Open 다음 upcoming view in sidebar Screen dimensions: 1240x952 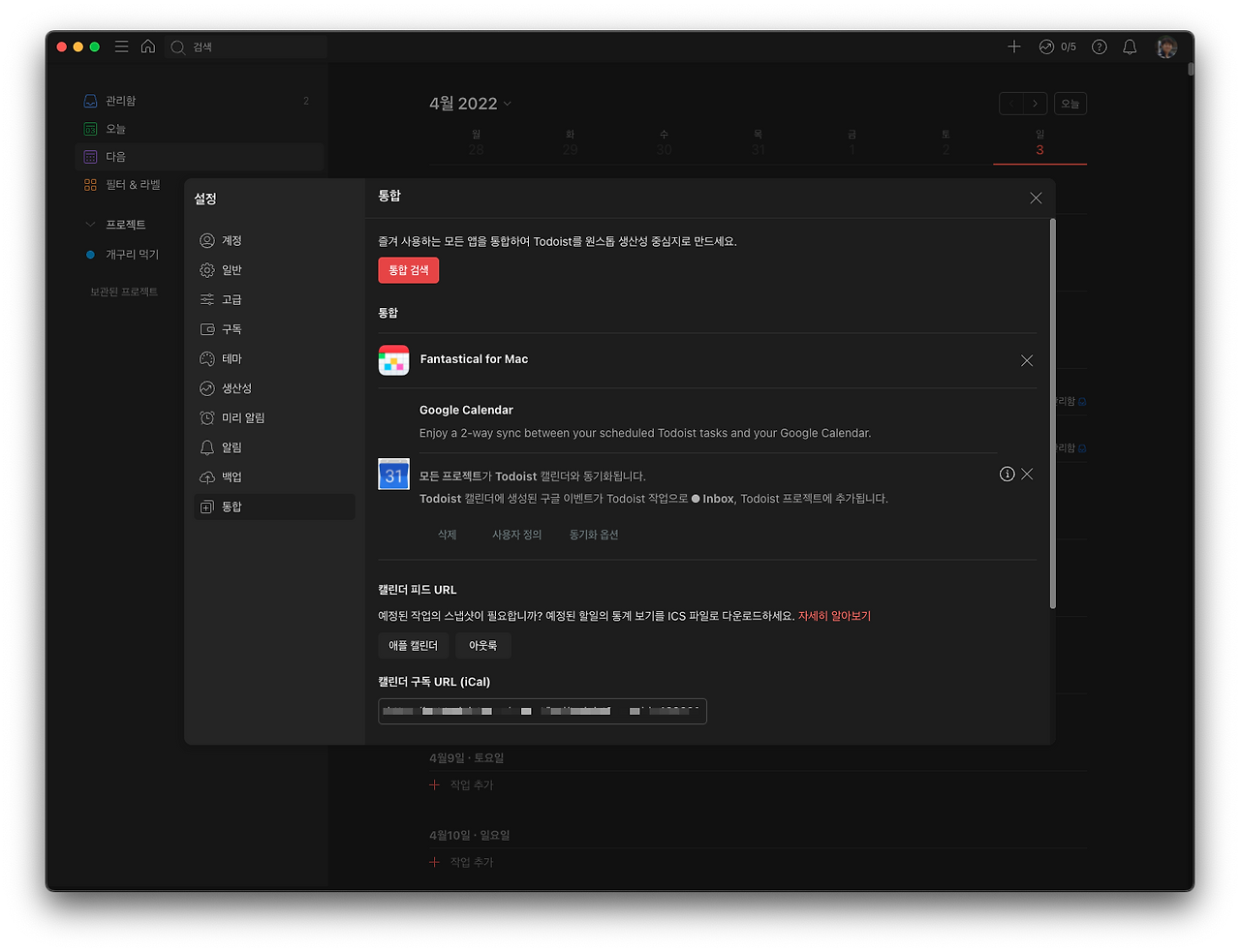pos(199,157)
